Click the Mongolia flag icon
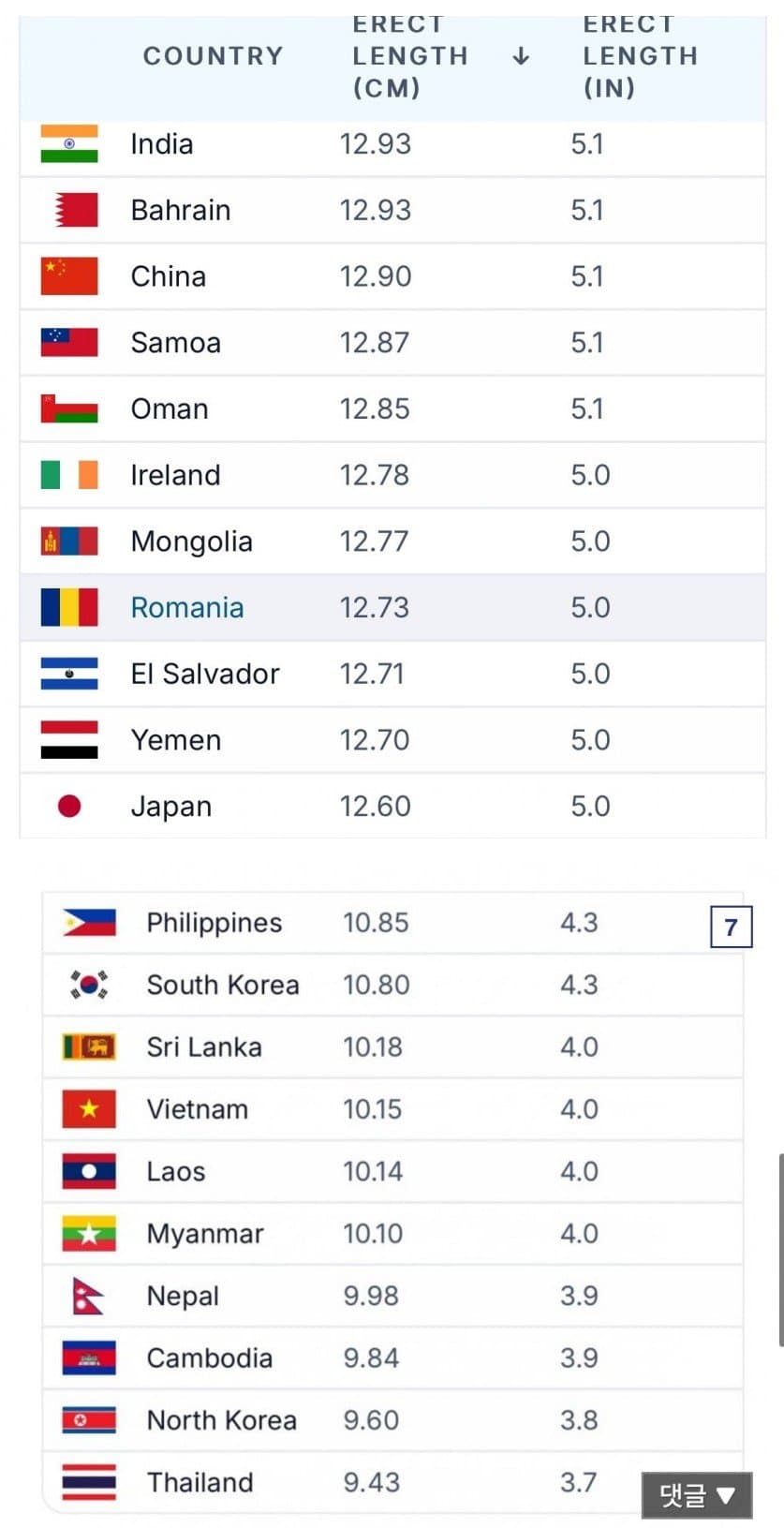The height and width of the screenshot is (1528, 784). [x=69, y=541]
